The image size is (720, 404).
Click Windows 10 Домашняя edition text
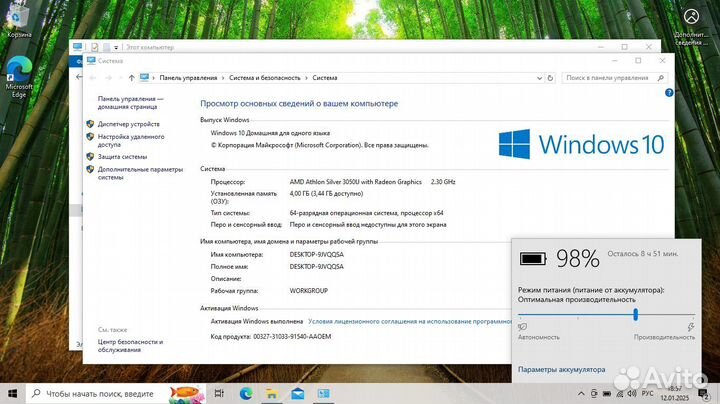[x=270, y=133]
